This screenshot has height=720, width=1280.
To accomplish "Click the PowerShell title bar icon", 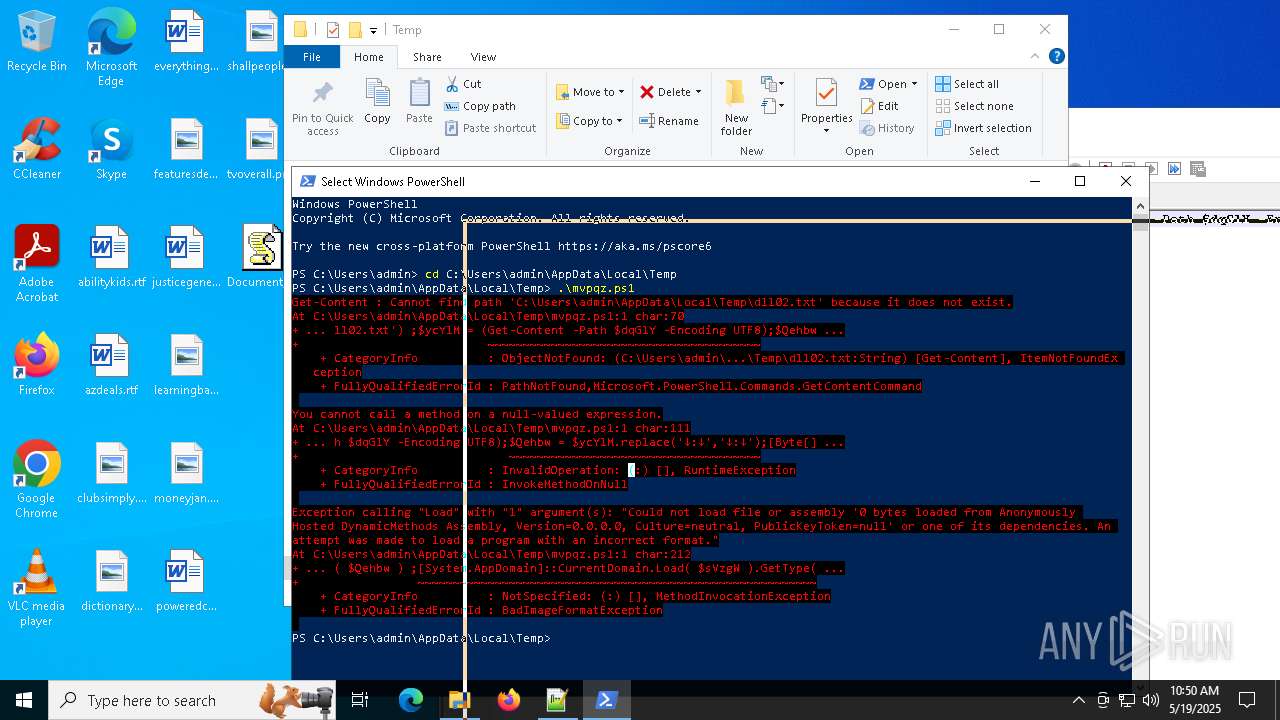I will pyautogui.click(x=307, y=181).
